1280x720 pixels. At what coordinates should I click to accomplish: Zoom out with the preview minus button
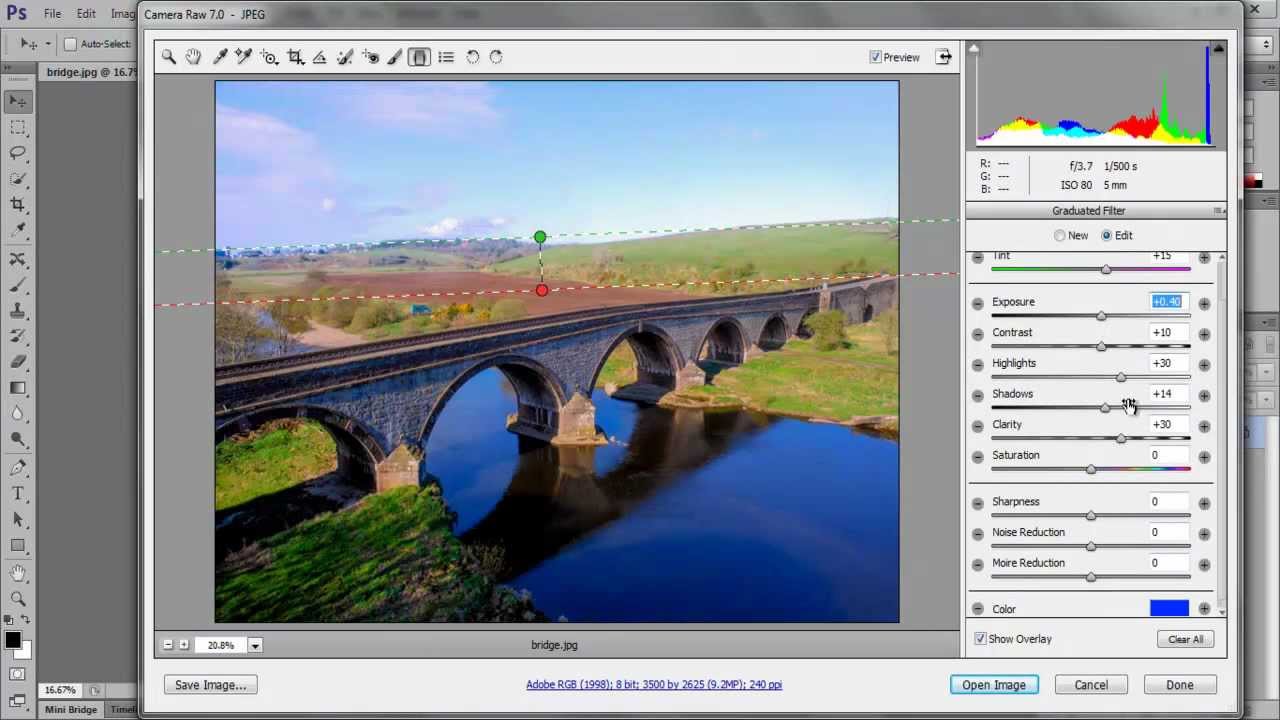(168, 645)
